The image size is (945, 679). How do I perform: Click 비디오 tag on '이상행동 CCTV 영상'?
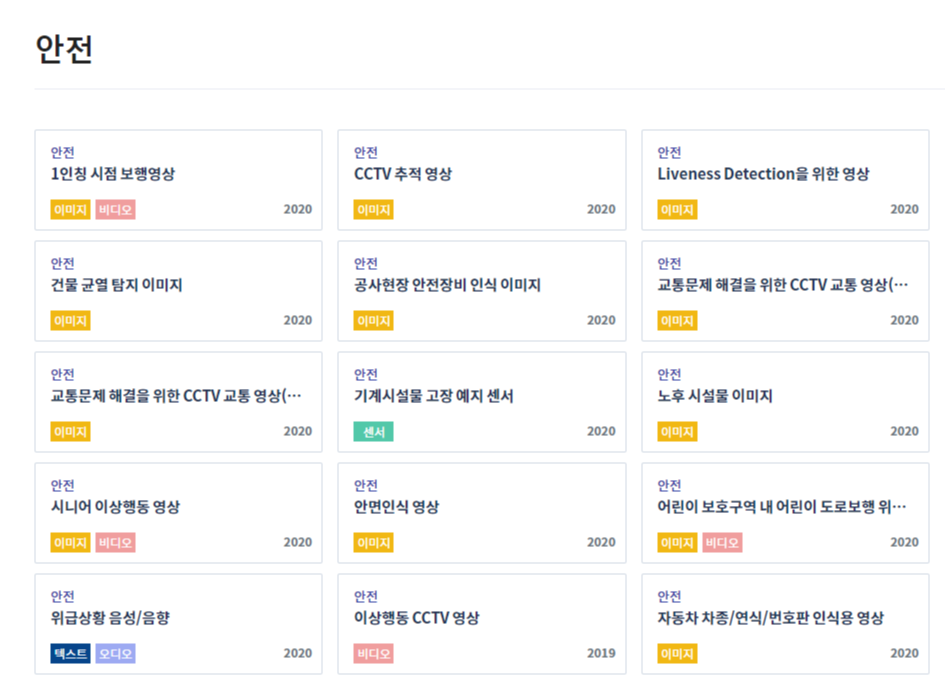coord(374,653)
